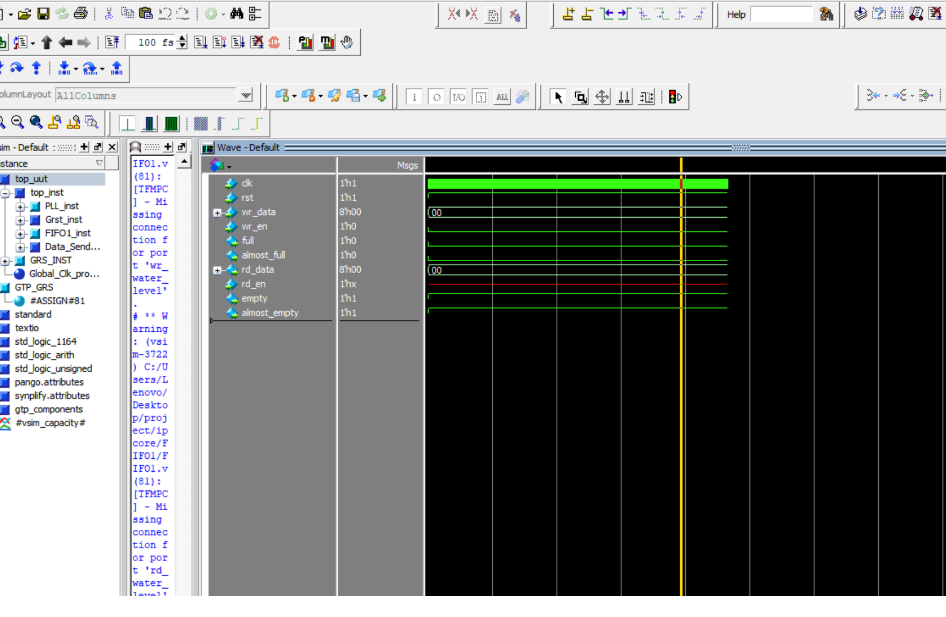946x617 pixels.
Task: Click the red Stop simulation icon
Action: click(x=275, y=42)
